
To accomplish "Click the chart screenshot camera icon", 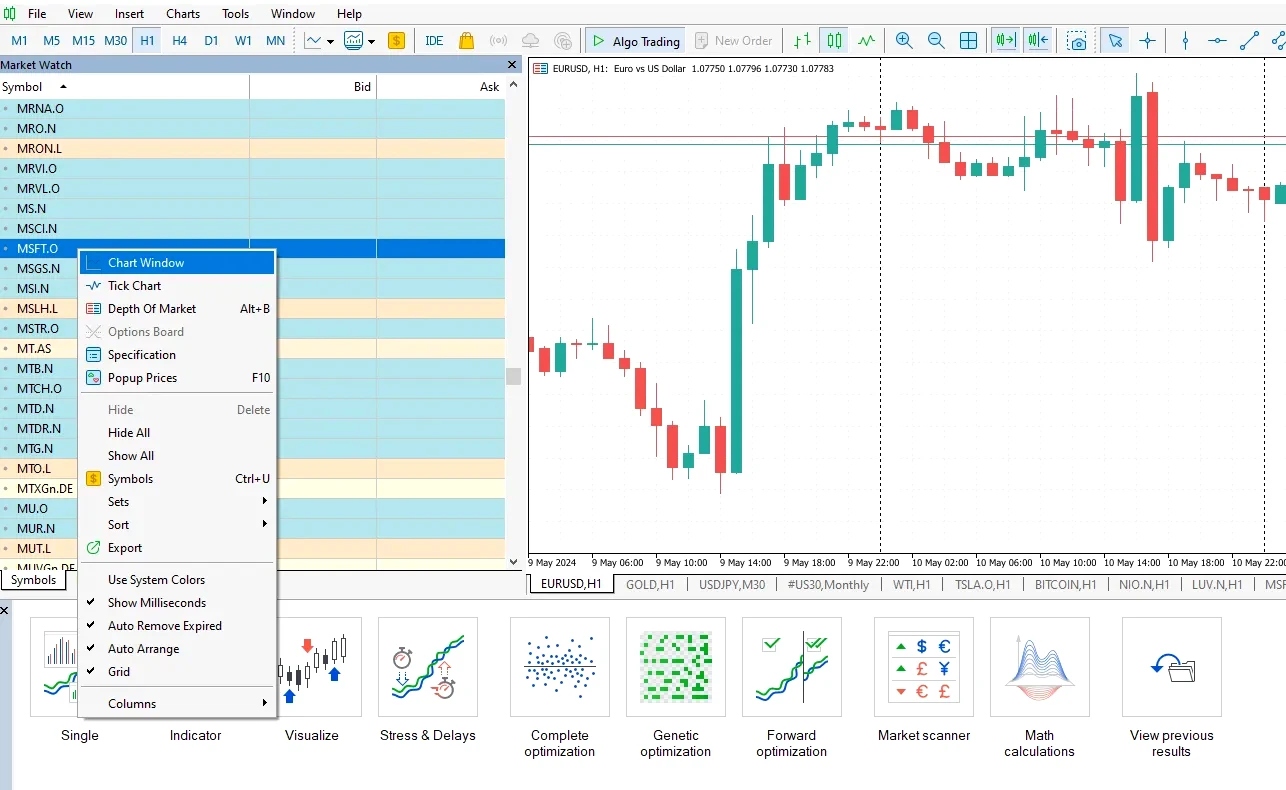I will 1076,41.
